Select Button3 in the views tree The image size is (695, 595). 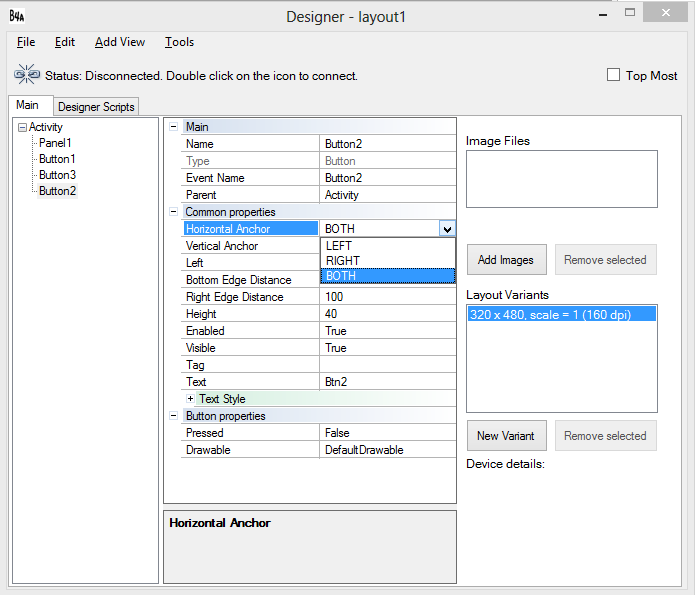coord(57,175)
